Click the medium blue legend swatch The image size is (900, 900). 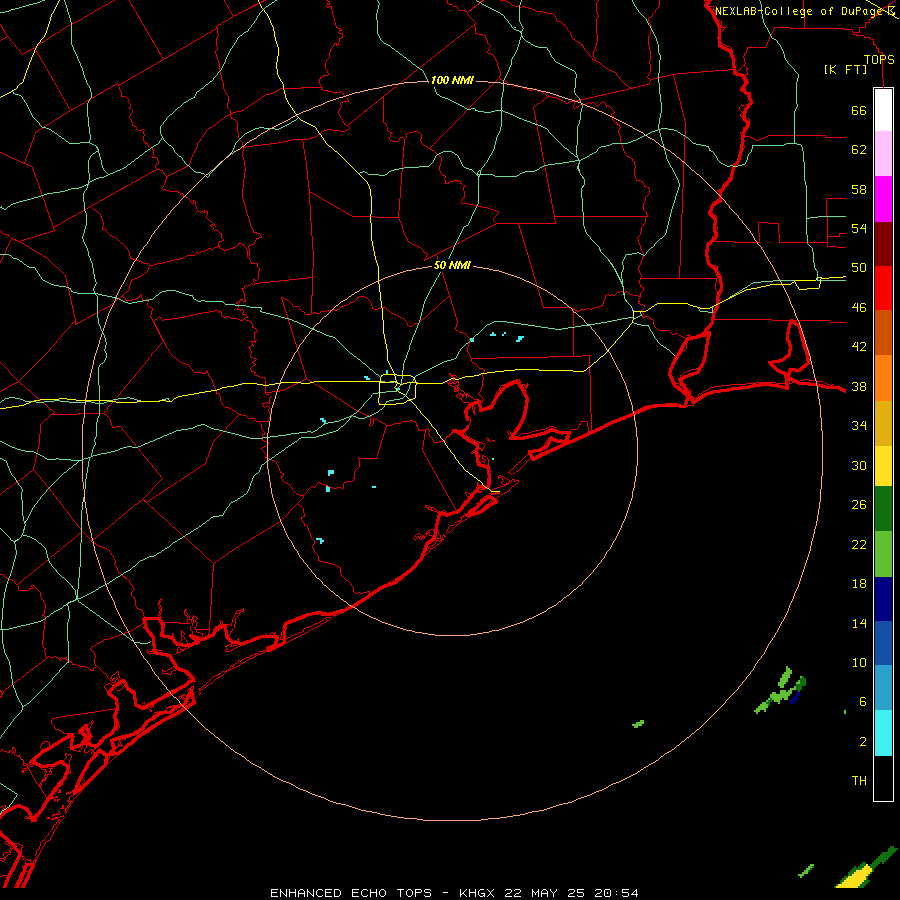pos(883,643)
